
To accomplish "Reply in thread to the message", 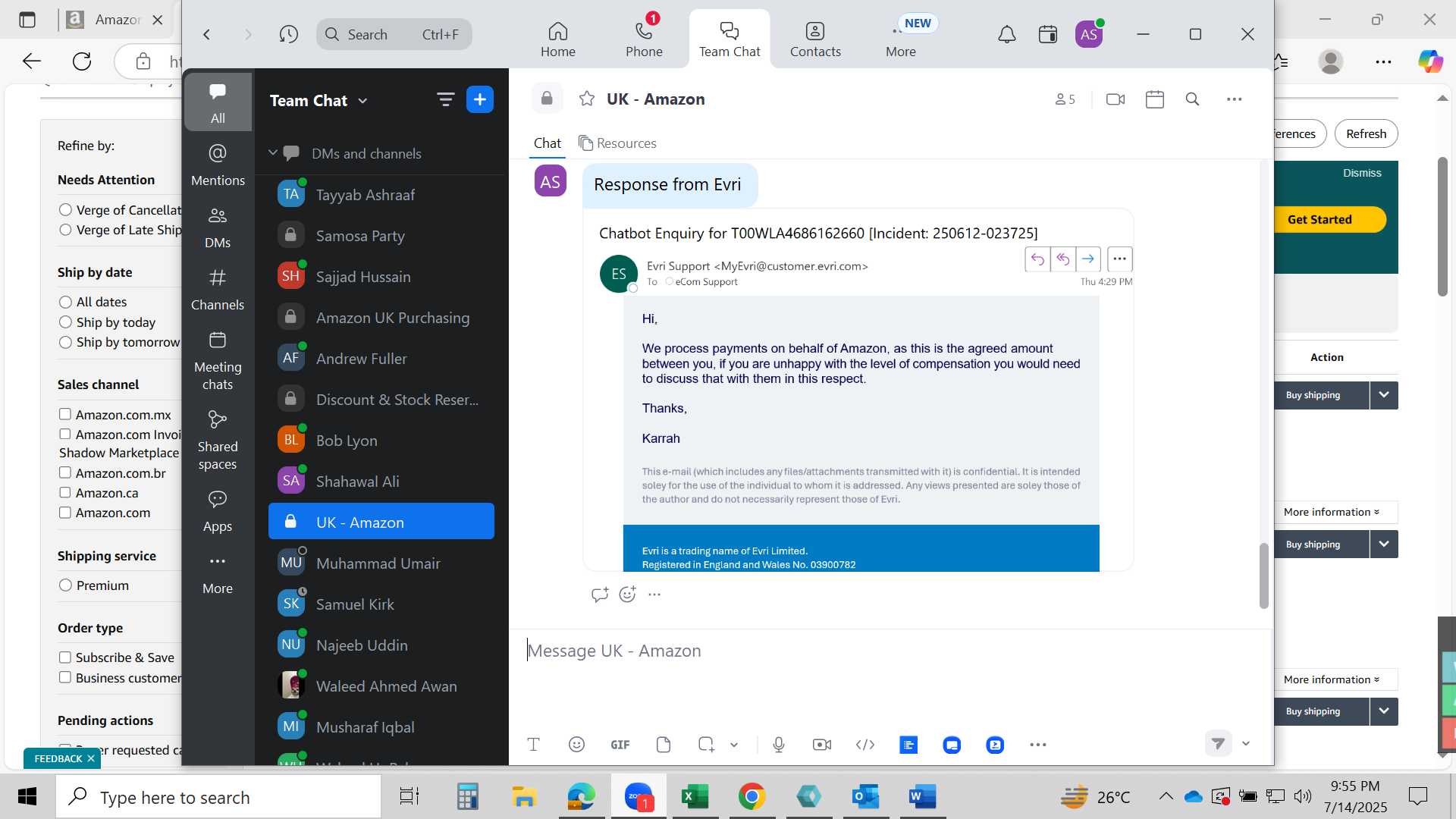I will click(599, 595).
